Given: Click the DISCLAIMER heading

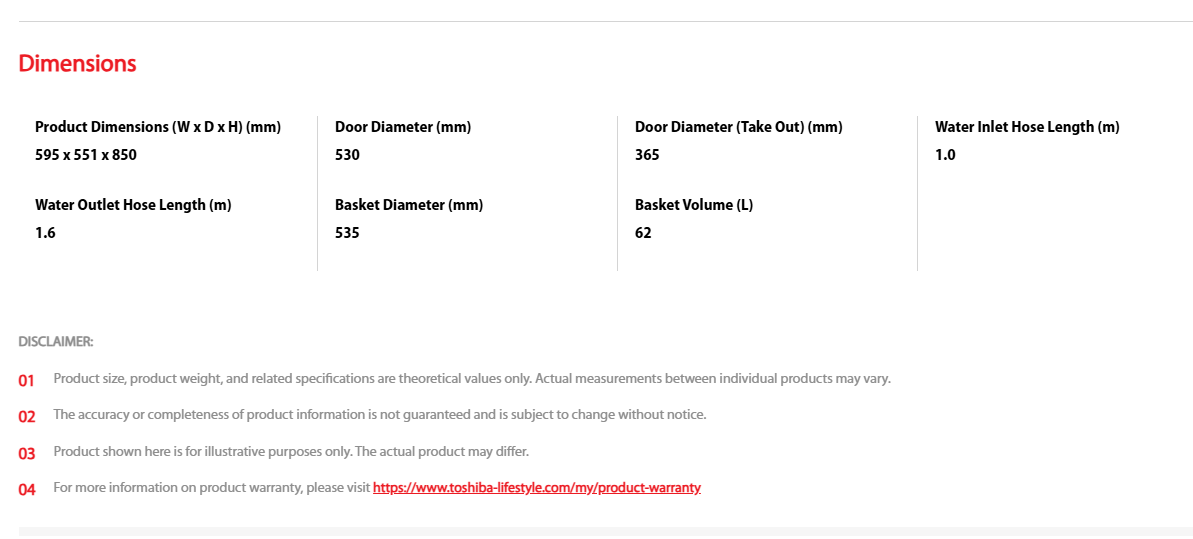Looking at the screenshot, I should (x=56, y=342).
